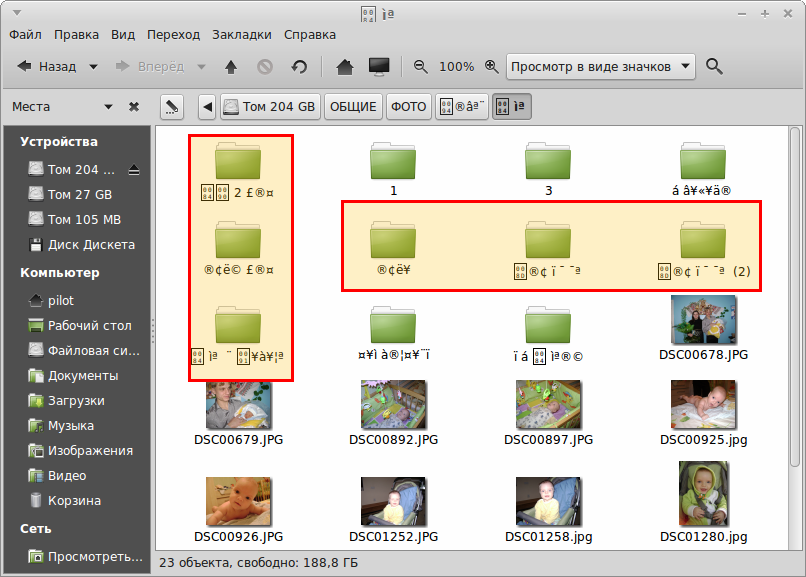
Task: Click the Назад back button
Action: [47, 67]
